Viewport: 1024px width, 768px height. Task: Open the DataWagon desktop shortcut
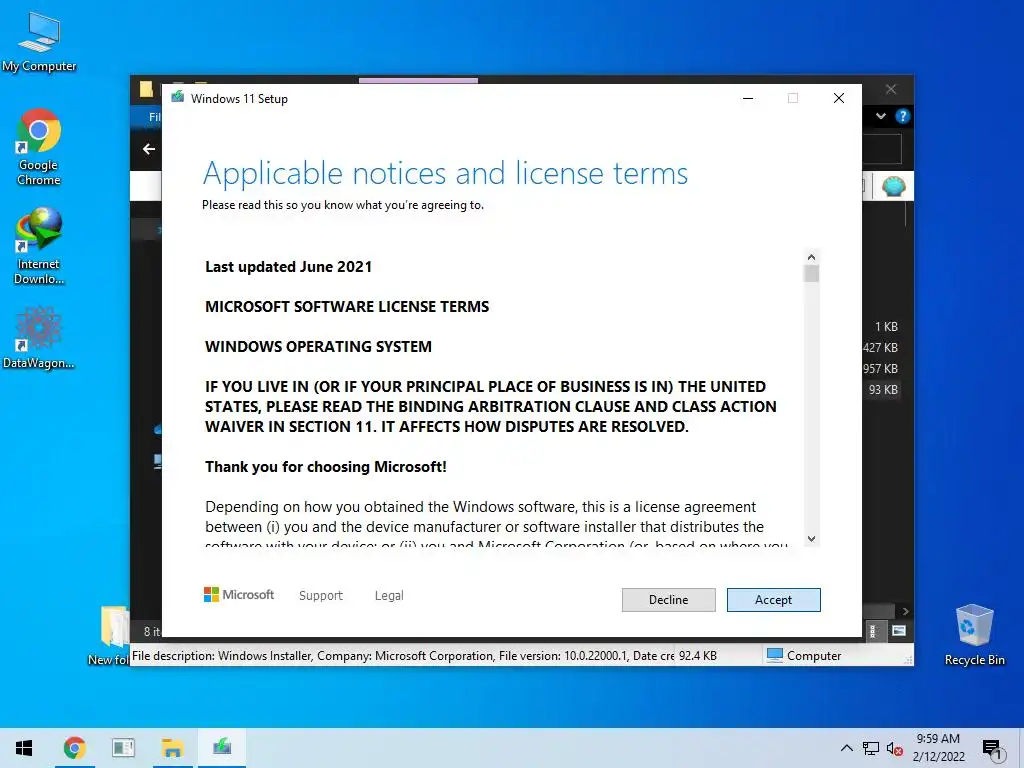(x=39, y=338)
